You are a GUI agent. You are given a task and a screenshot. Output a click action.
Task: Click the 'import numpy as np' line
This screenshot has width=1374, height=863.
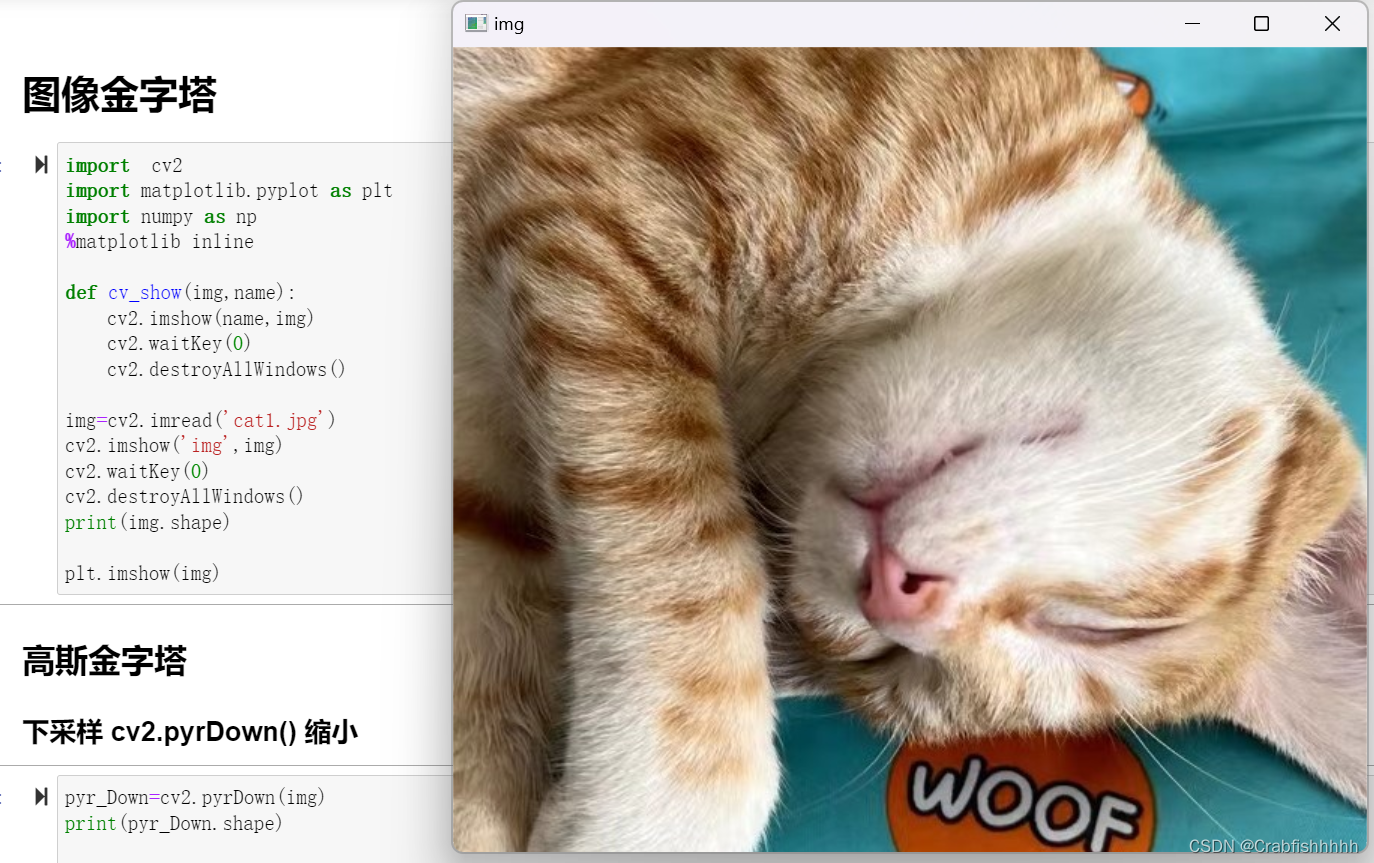pos(161,217)
